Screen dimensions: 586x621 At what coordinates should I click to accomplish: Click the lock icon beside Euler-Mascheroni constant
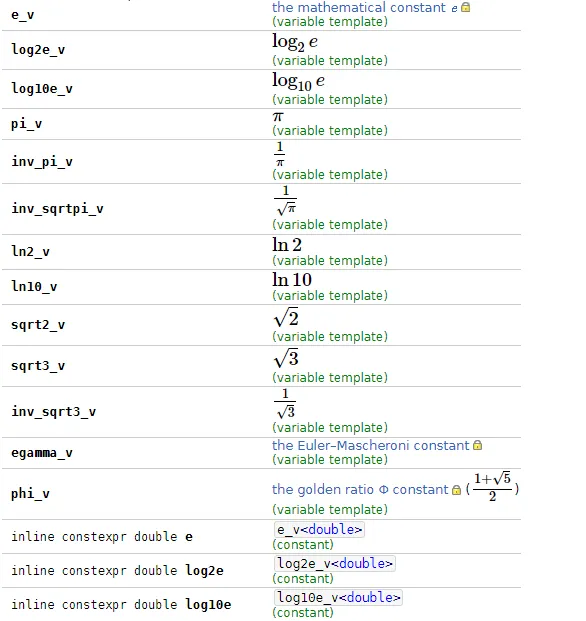(x=478, y=445)
